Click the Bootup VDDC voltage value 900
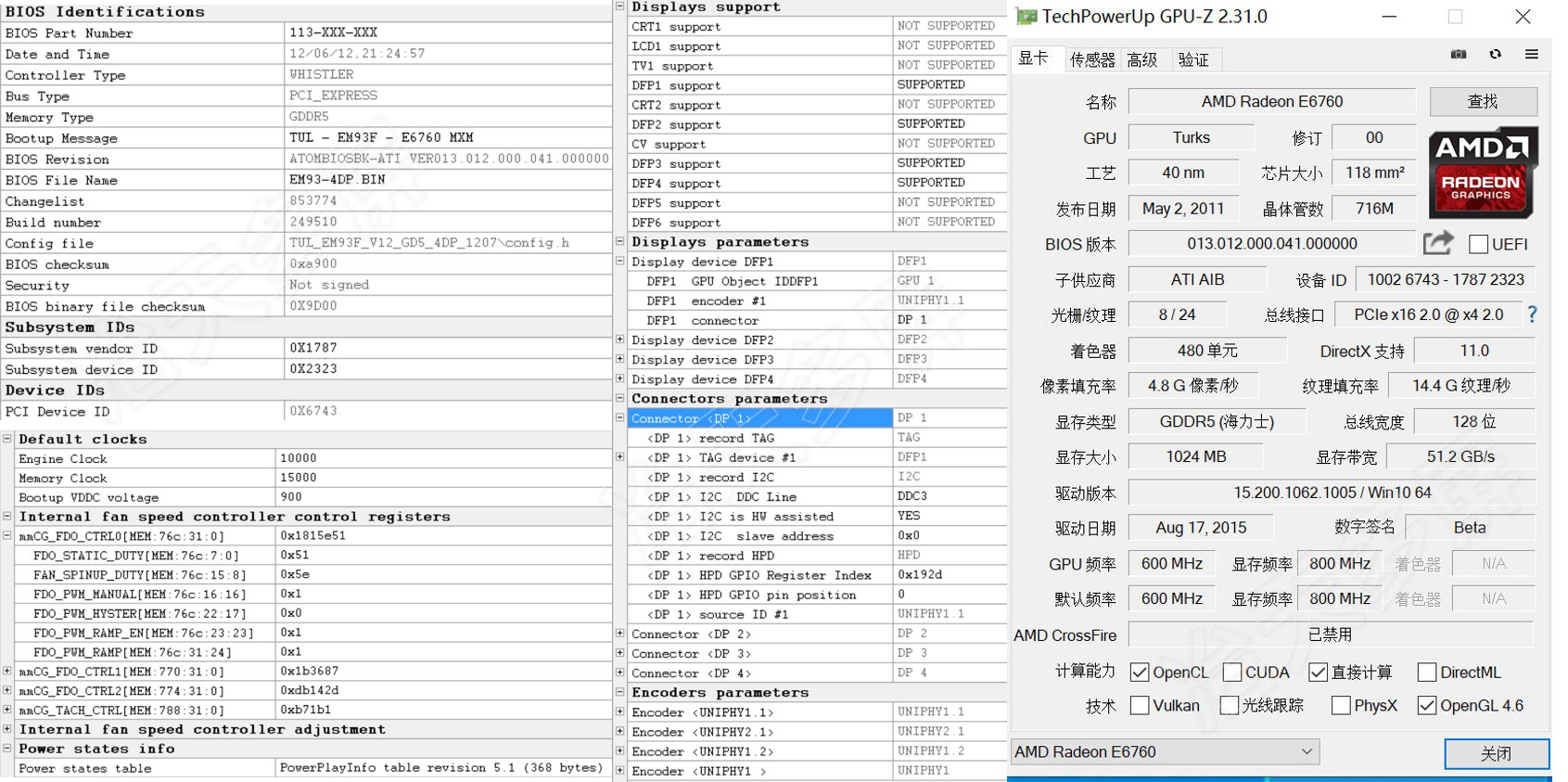Viewport: 1568px width, 782px height. click(291, 497)
